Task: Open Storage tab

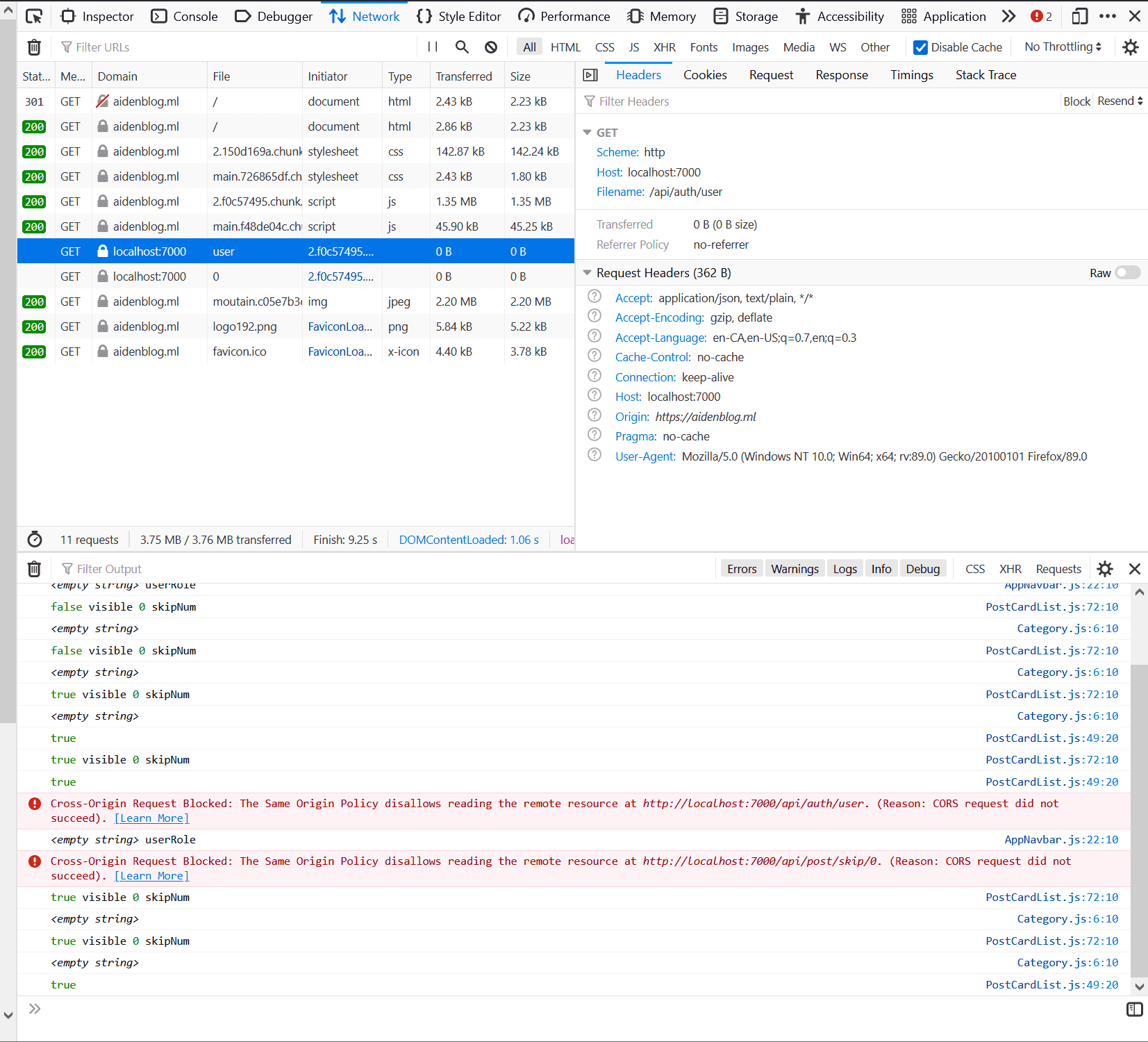Action: coord(746,16)
